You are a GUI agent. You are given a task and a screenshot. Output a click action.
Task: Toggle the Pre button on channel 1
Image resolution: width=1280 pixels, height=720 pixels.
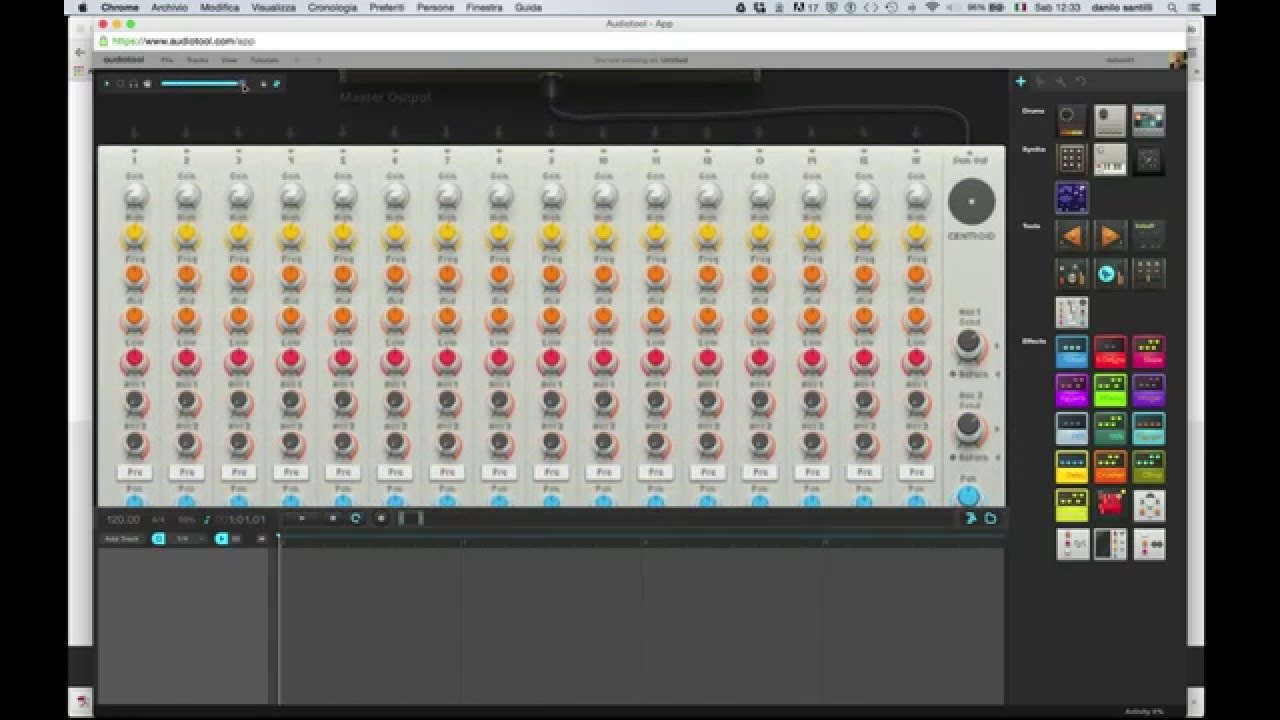coord(134,472)
